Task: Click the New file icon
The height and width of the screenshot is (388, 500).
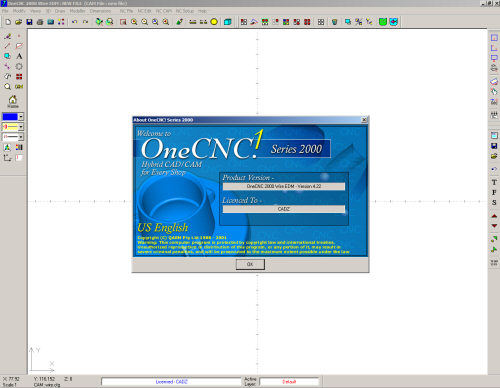Action: pos(8,22)
